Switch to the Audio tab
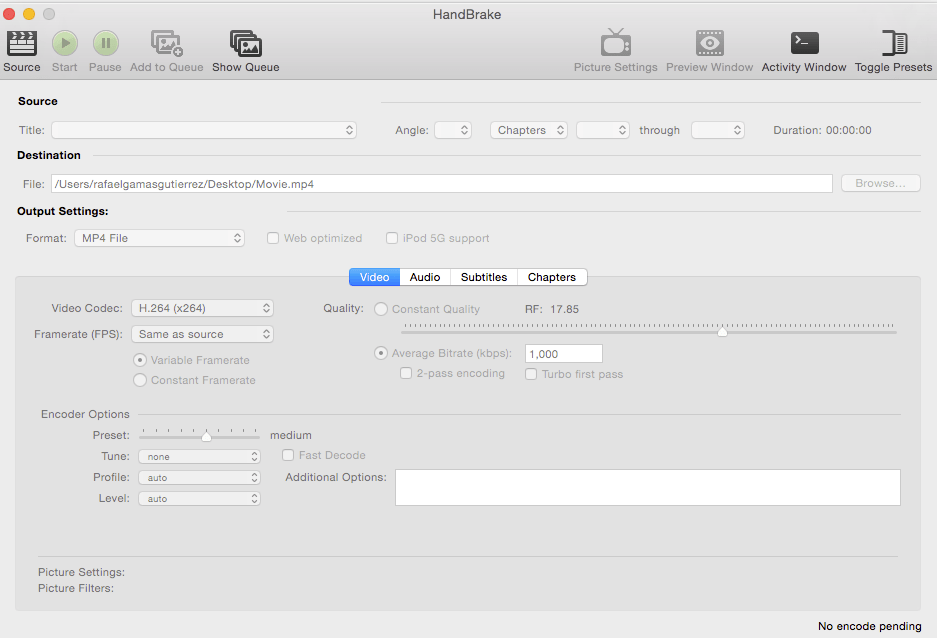The image size is (937, 638). (424, 277)
